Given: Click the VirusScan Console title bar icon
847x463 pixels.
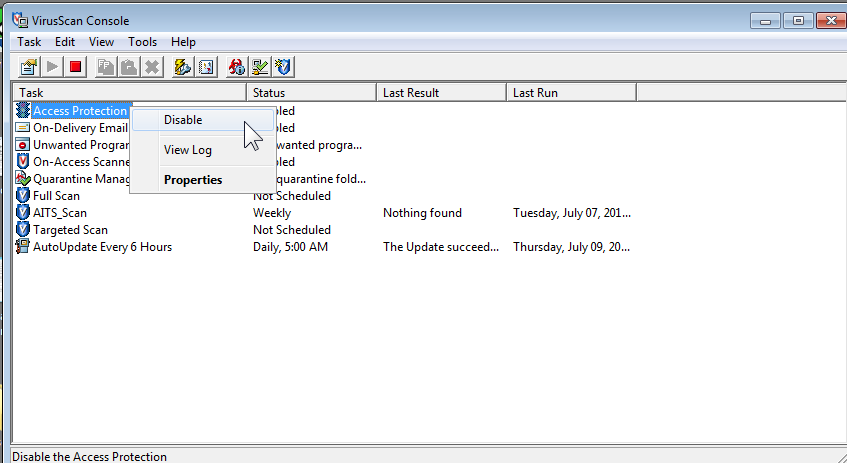Looking at the screenshot, I should coord(21,21).
